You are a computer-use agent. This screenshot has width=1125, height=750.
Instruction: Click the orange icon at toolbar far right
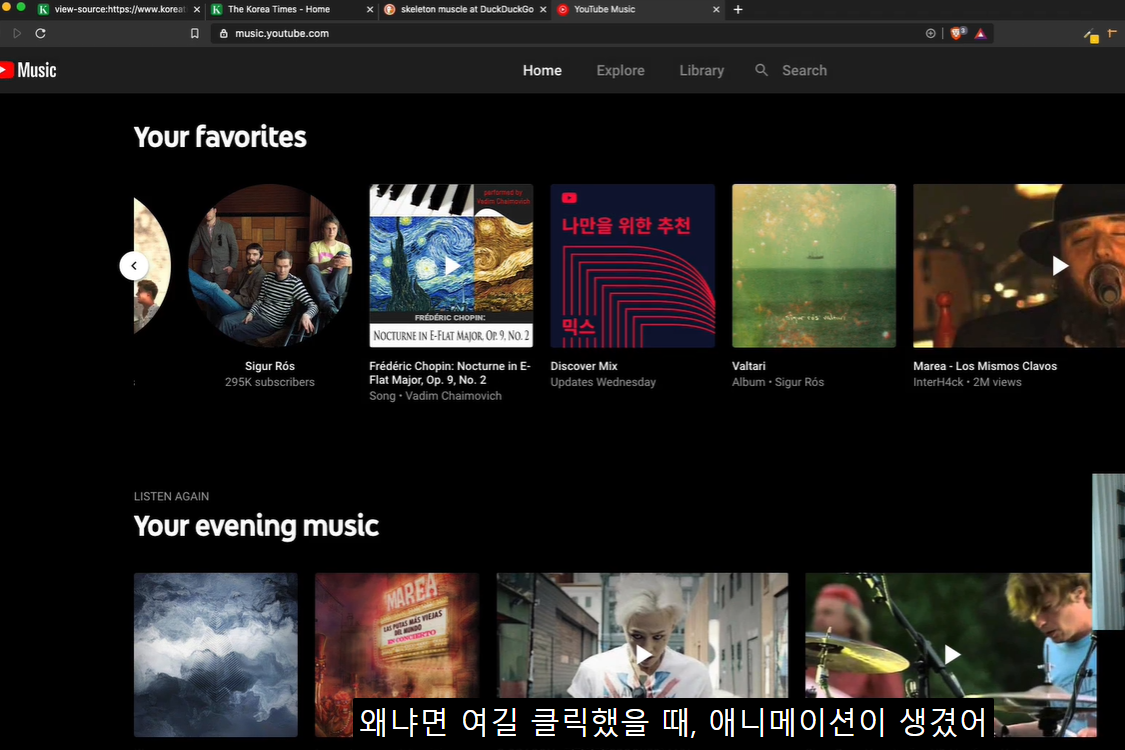click(x=1112, y=33)
